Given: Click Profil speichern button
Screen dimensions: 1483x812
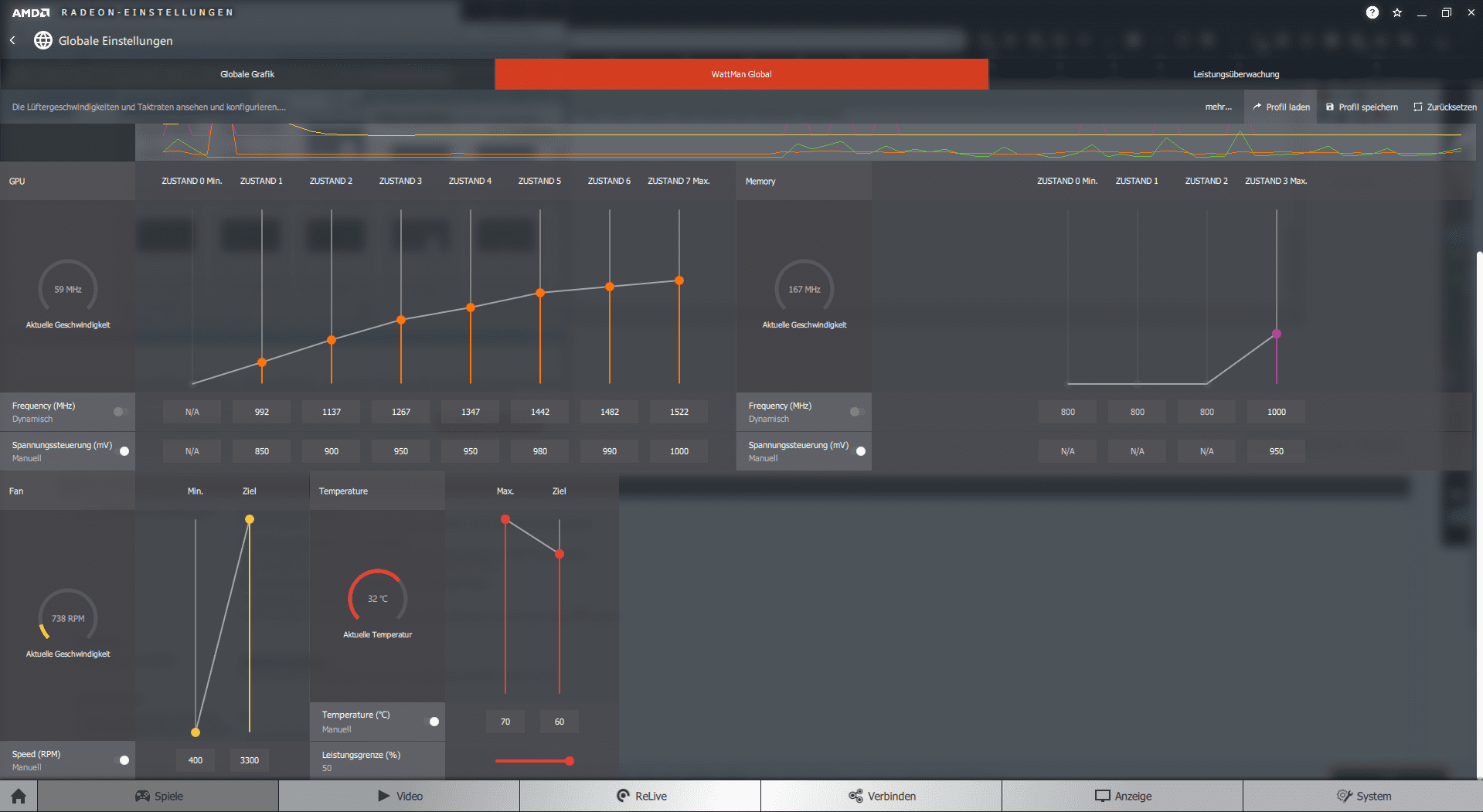Looking at the screenshot, I should [x=1362, y=107].
